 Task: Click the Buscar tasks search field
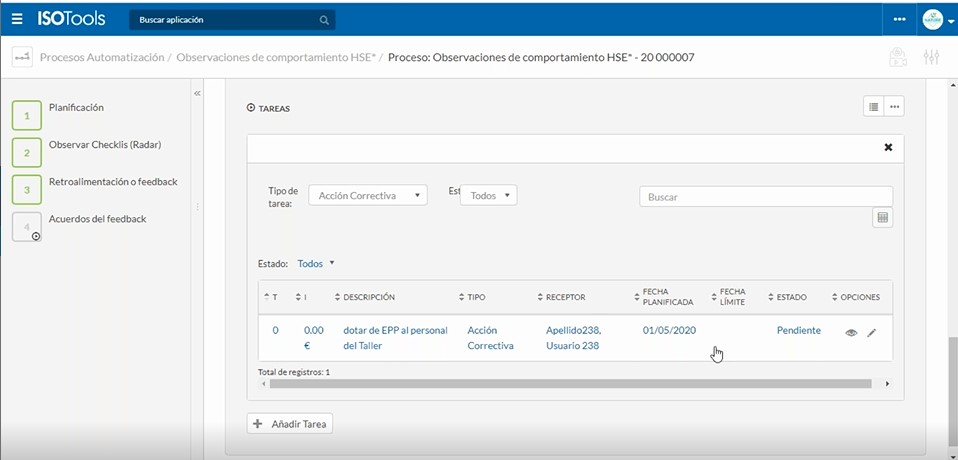click(765, 197)
